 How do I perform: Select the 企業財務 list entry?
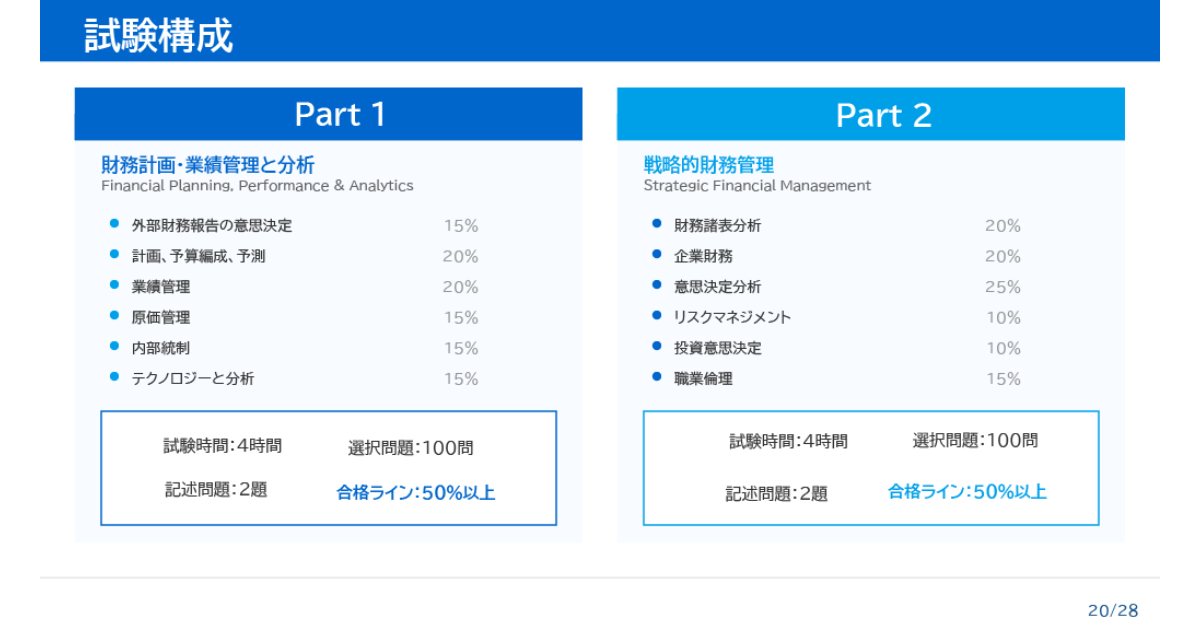pos(703,257)
